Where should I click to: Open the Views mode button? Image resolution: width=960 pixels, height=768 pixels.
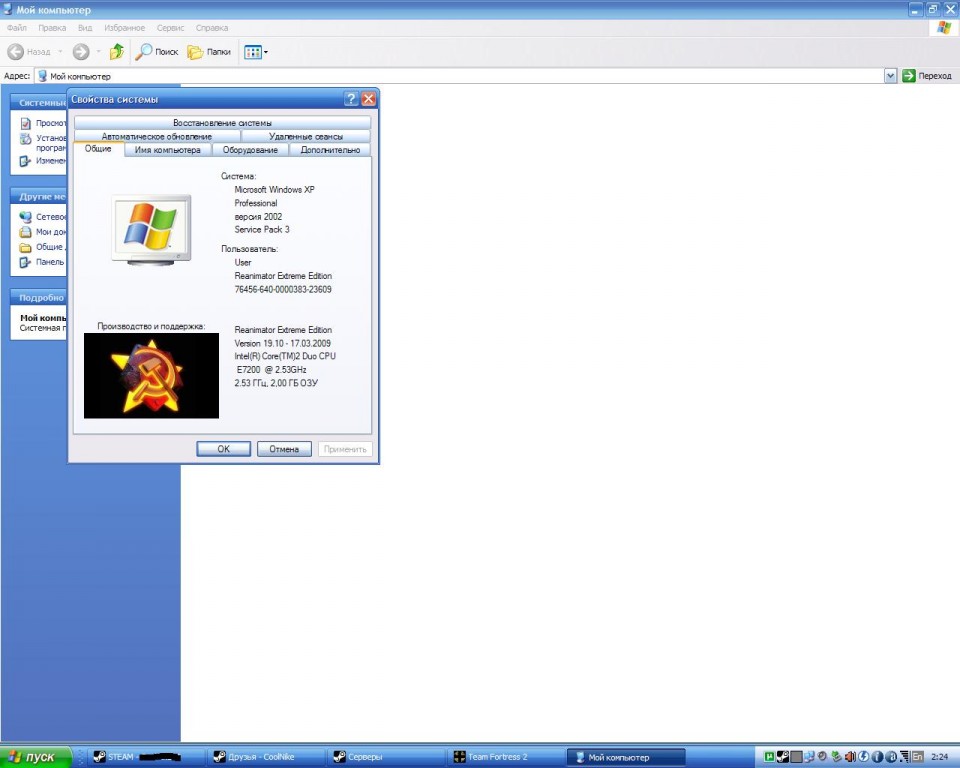pyautogui.click(x=255, y=52)
